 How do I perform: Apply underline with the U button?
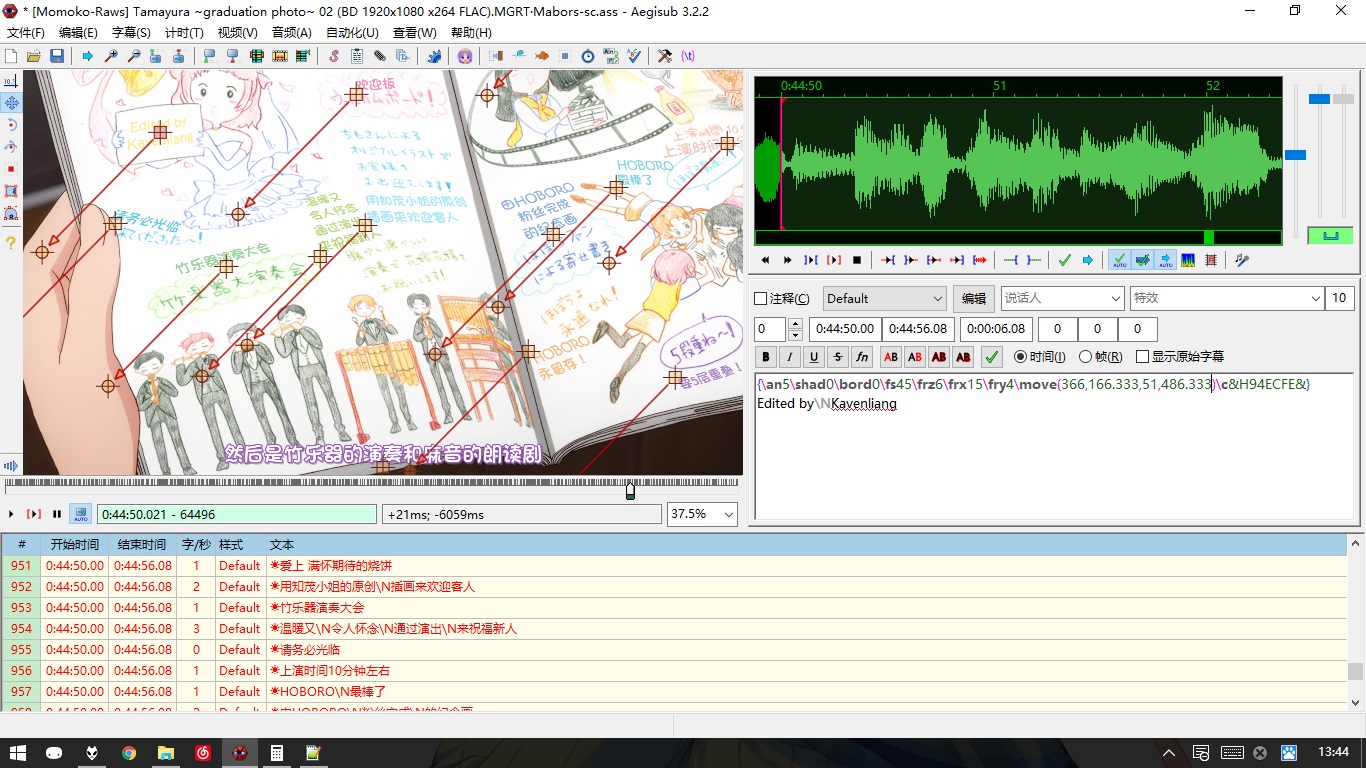coord(814,356)
